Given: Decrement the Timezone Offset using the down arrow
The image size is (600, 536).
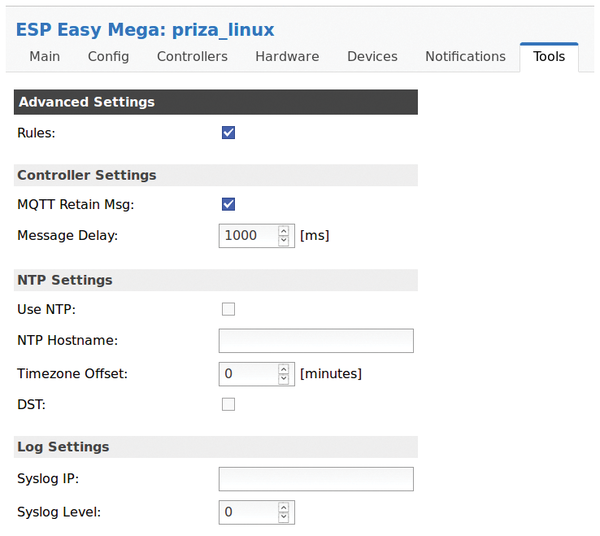Looking at the screenshot, I should pyautogui.click(x=284, y=379).
